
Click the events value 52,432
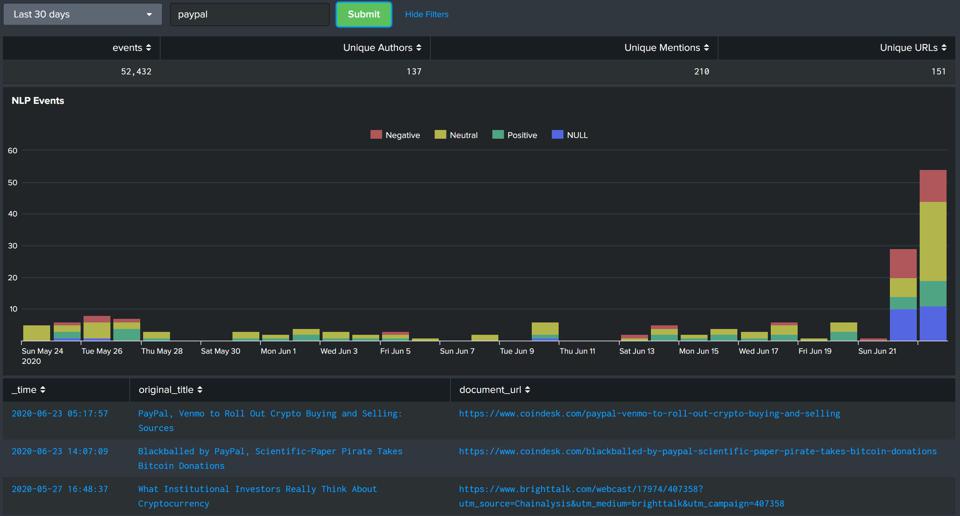coord(136,72)
